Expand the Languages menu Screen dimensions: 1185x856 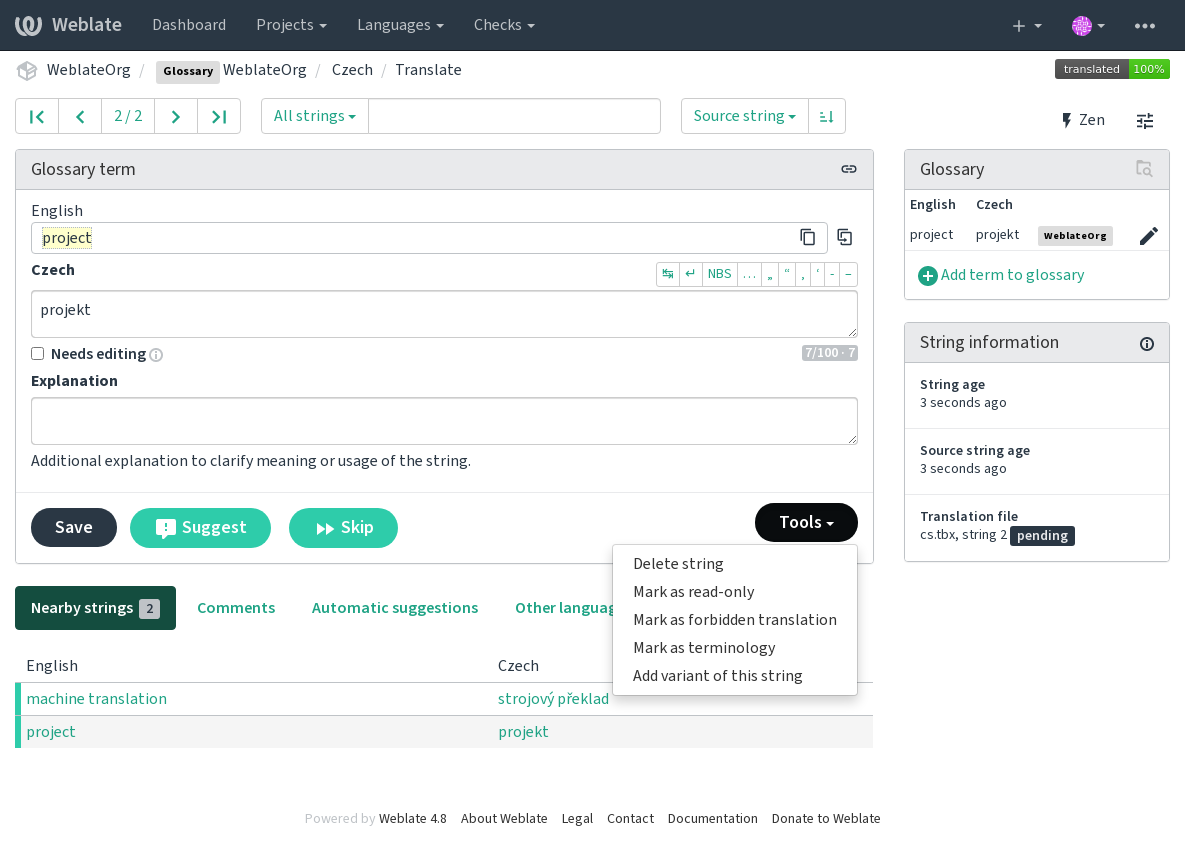click(400, 25)
